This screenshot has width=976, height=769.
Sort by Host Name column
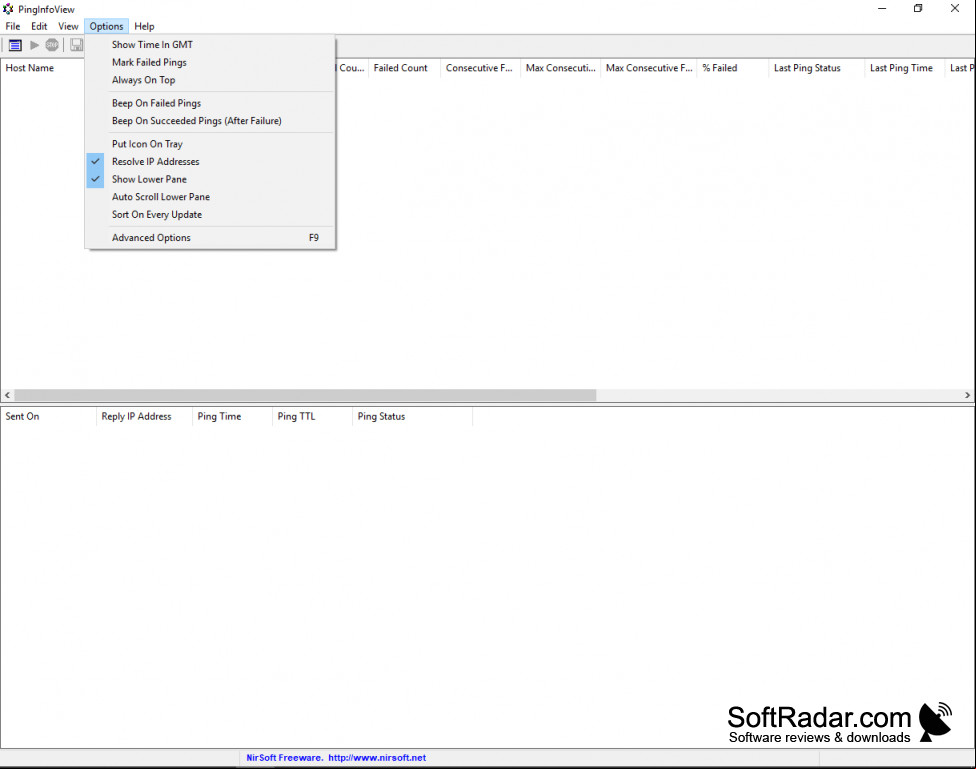41,68
